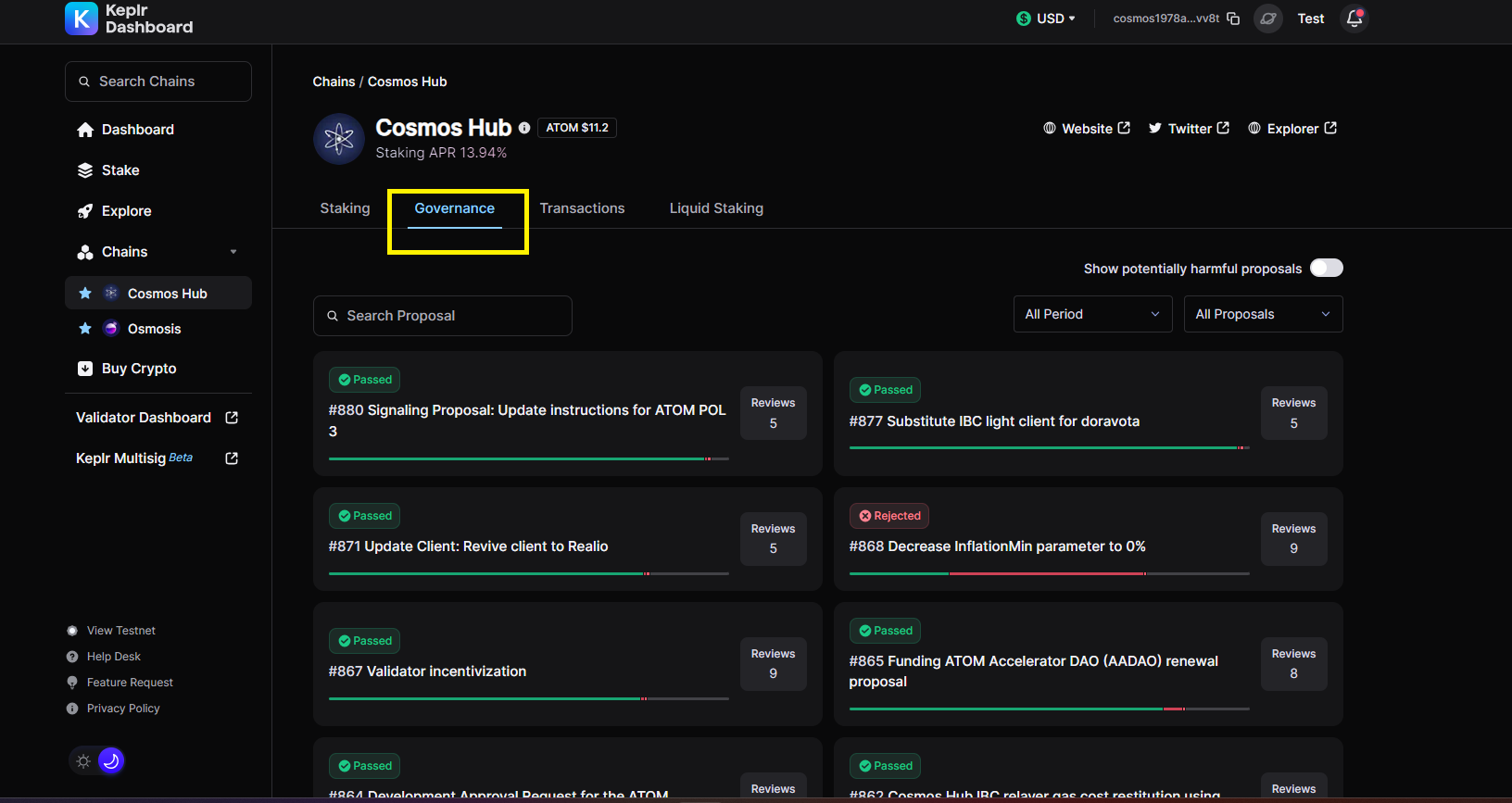Screen dimensions: 1512x803
Task: Click Reviews count box of #867
Action: coord(774,664)
